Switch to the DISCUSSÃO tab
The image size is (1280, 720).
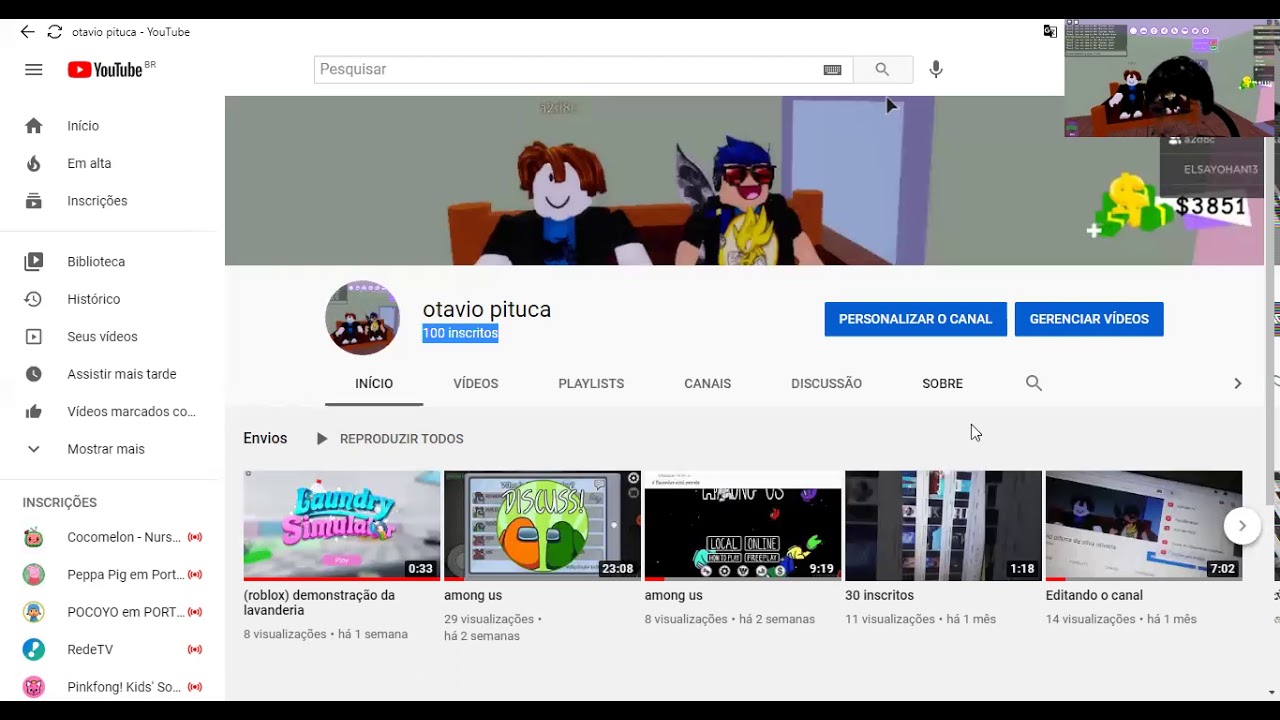(x=826, y=383)
